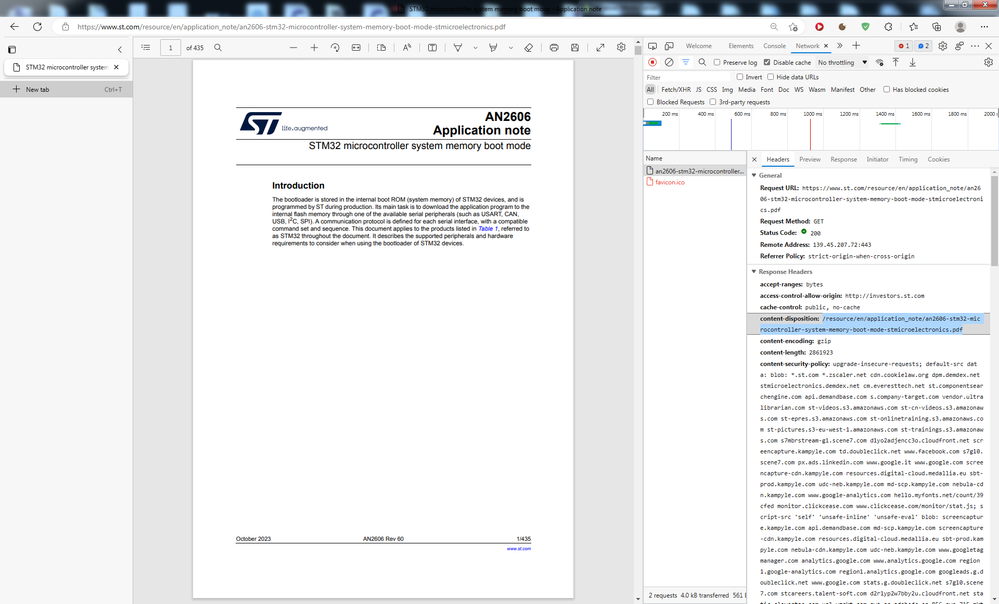The height and width of the screenshot is (604, 999).
Task: Check Hide data URLs
Action: click(770, 76)
